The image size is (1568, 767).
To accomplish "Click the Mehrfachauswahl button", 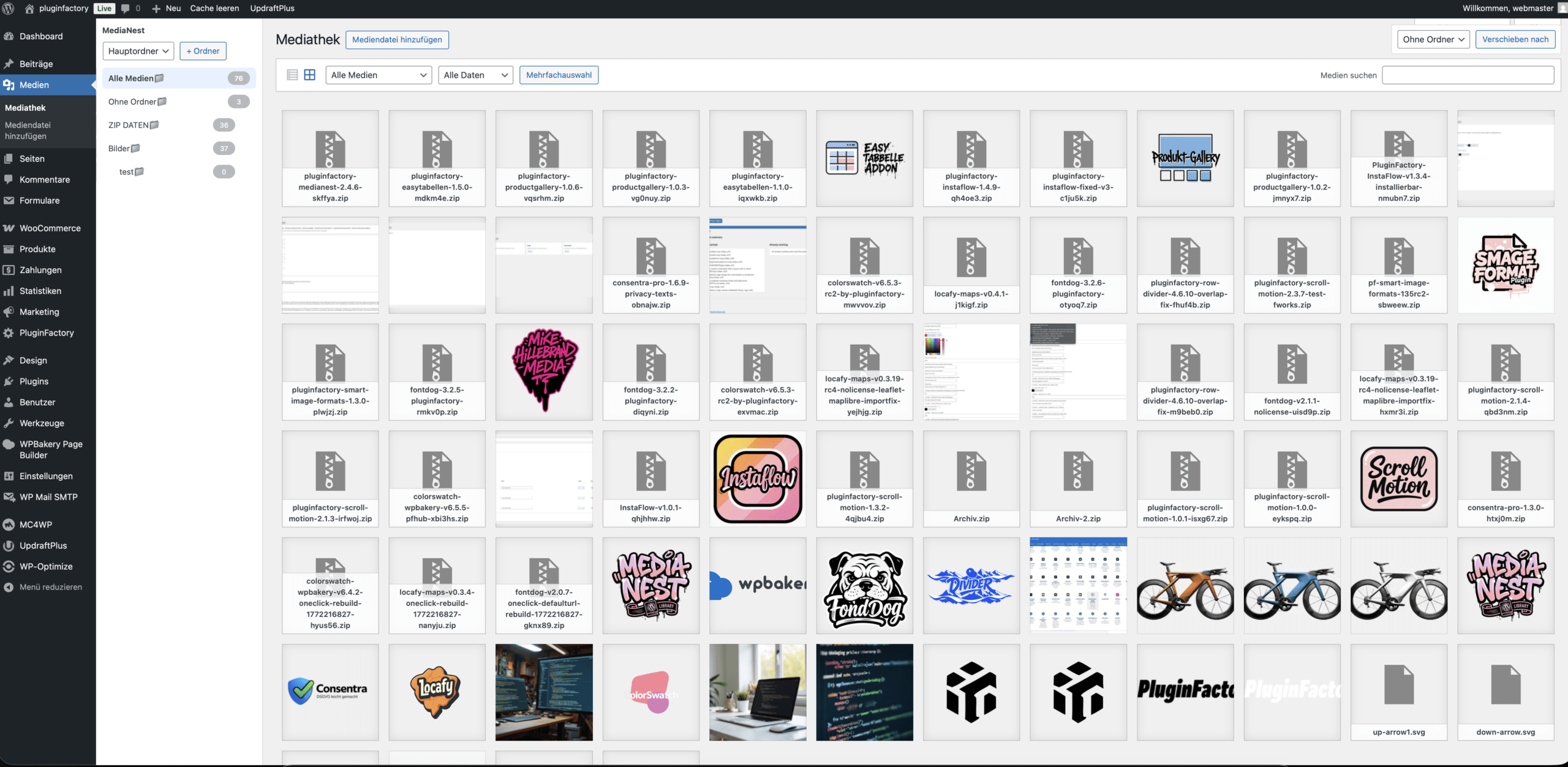I will click(x=559, y=75).
